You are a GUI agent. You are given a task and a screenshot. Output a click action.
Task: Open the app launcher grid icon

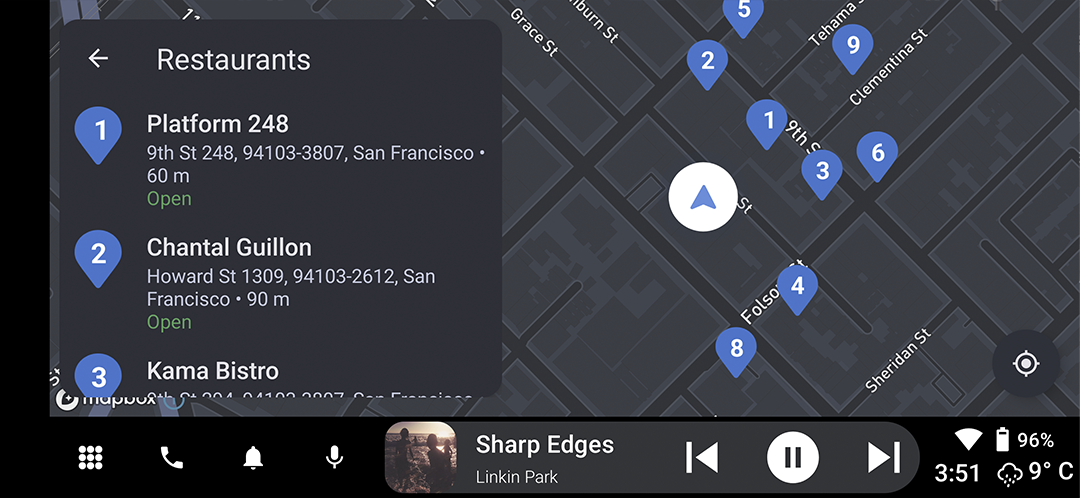pos(90,457)
